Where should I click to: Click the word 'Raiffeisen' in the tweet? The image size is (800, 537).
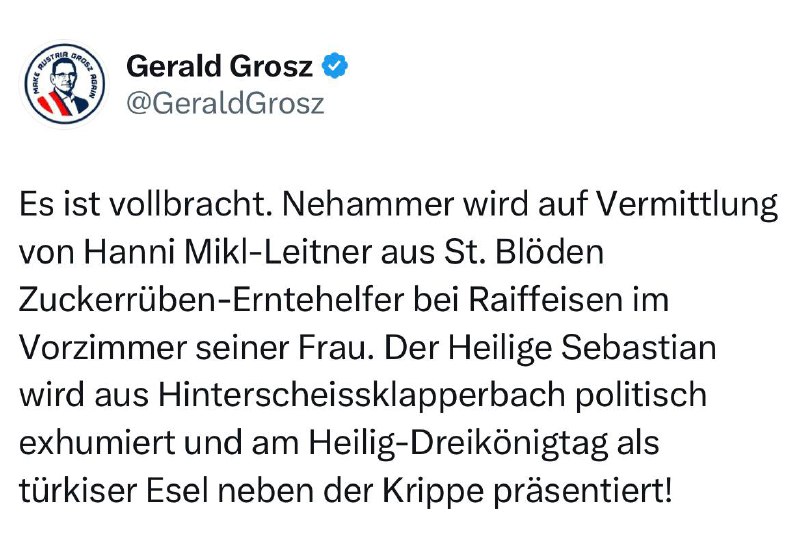pyautogui.click(x=545, y=300)
